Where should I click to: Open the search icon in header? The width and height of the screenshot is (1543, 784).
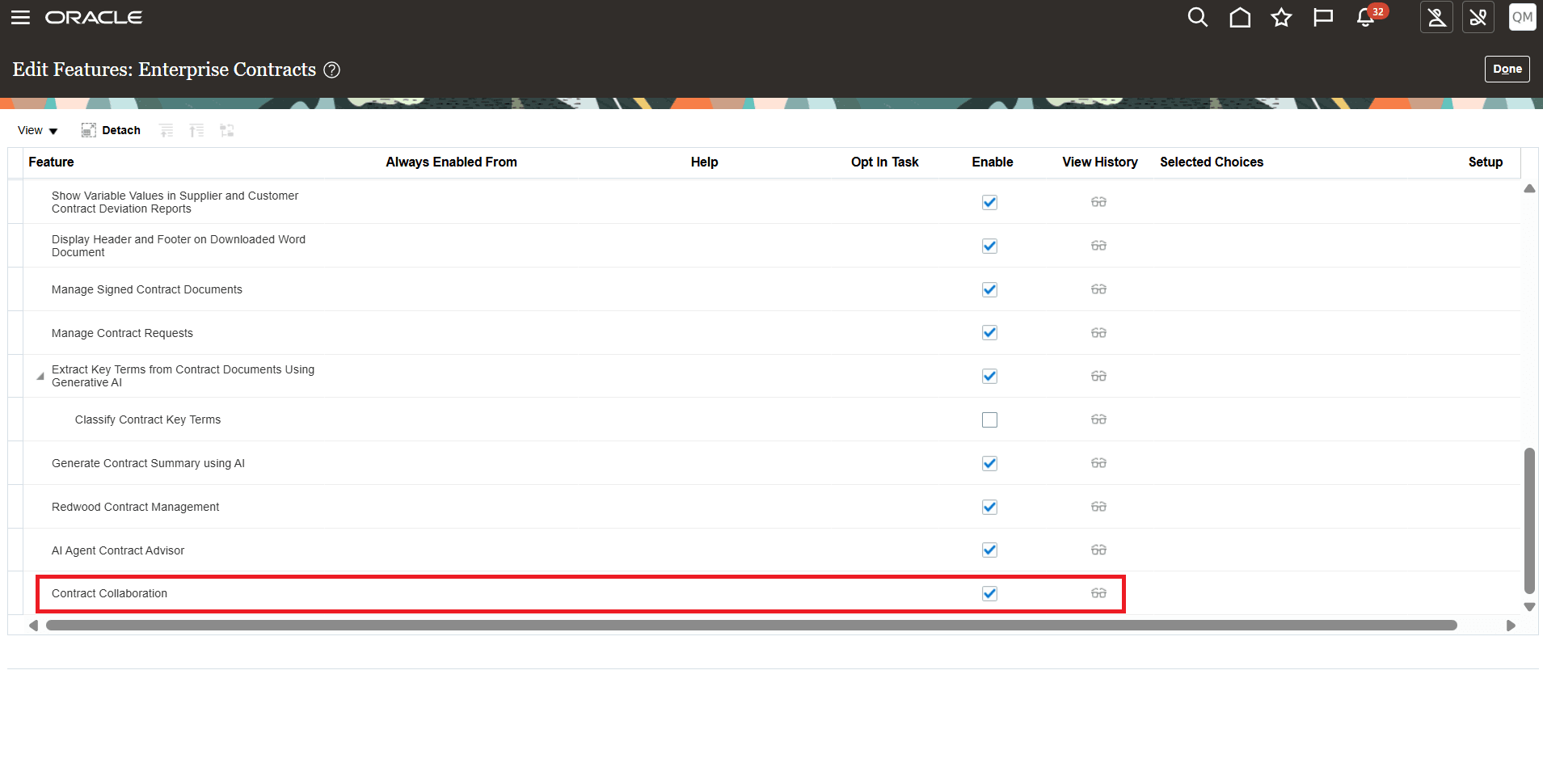click(1197, 17)
